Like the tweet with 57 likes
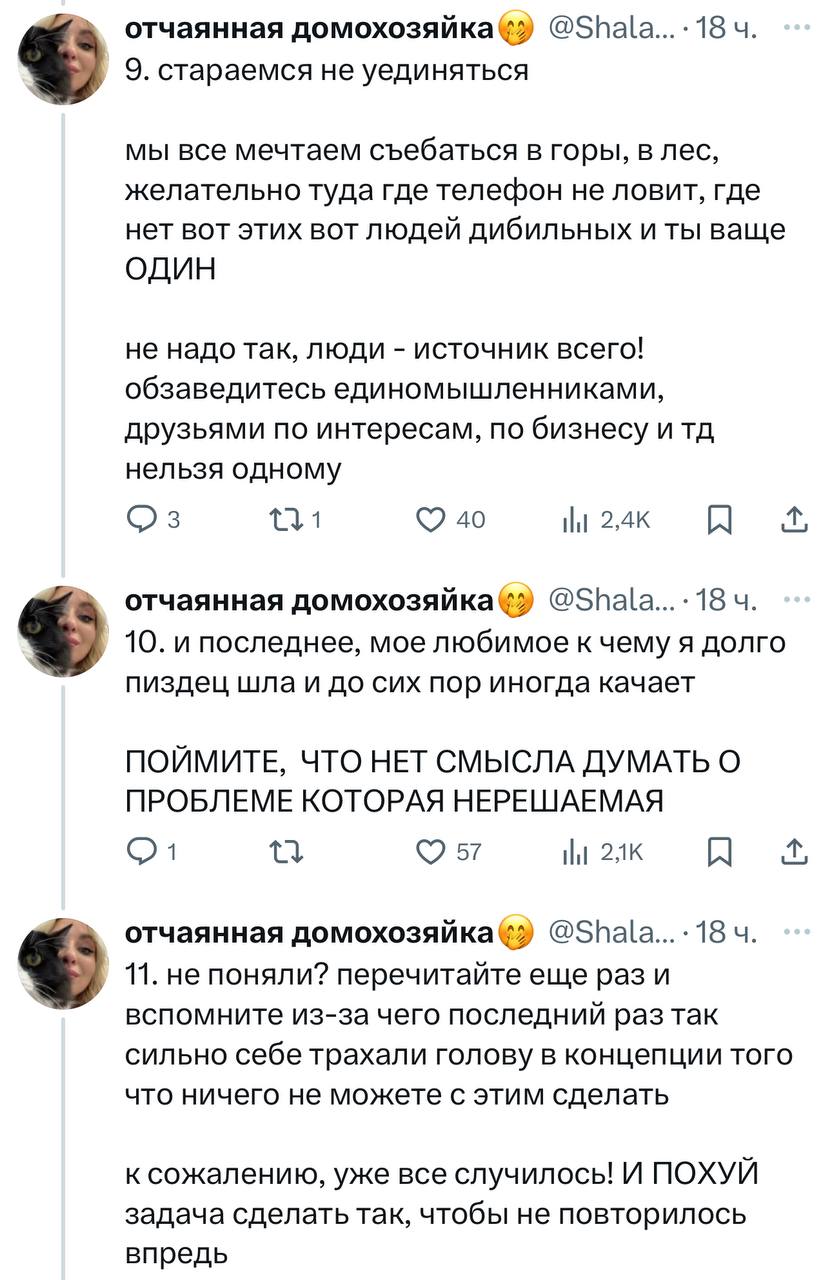 tap(431, 851)
